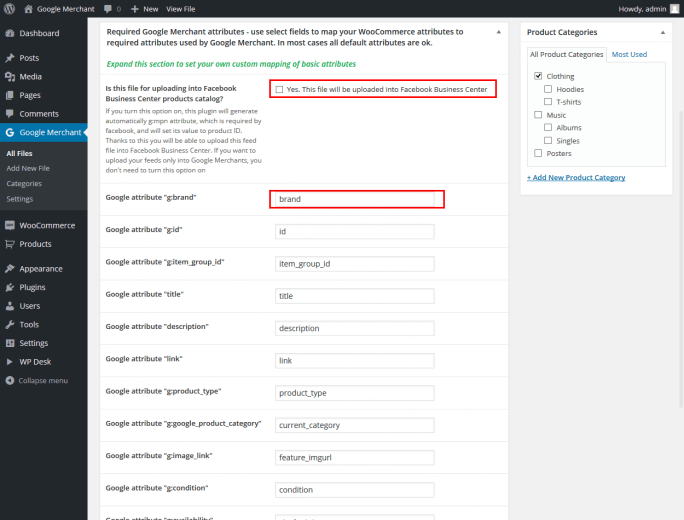Screen dimensions: 684x520
Task: Switch to Most Used tab
Action: click(x=629, y=55)
